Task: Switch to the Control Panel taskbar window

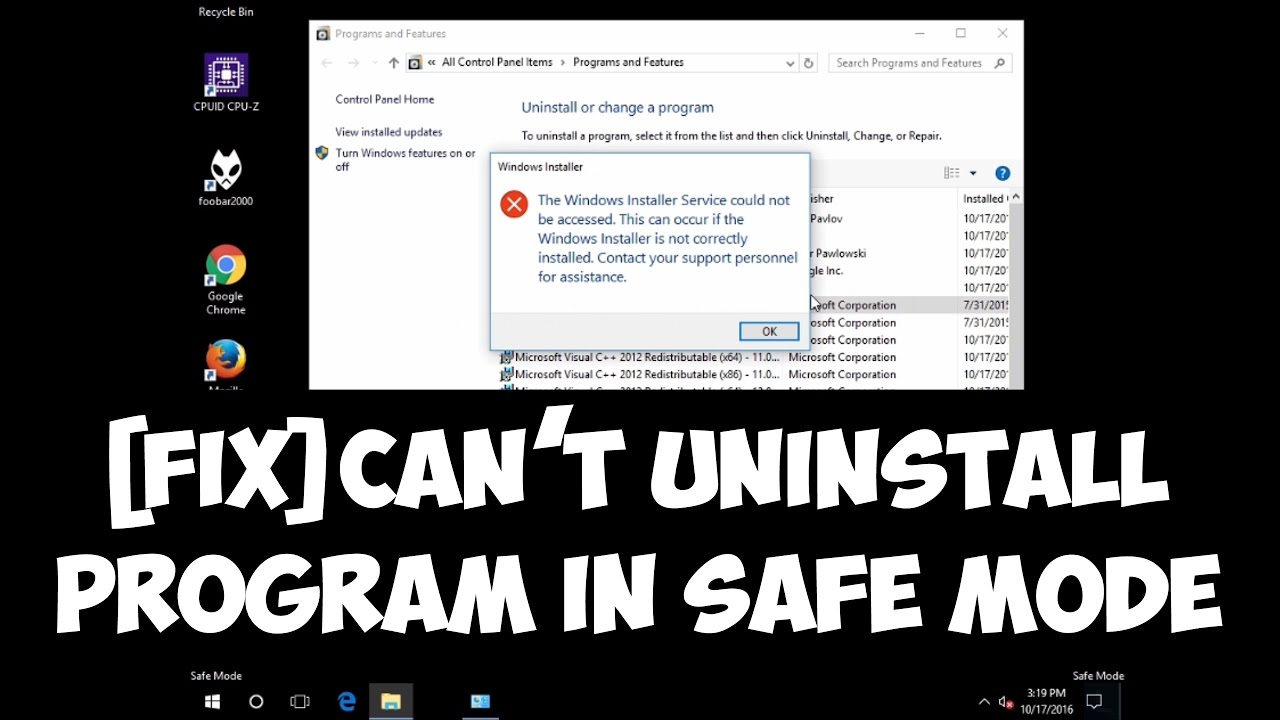Action: (480, 702)
